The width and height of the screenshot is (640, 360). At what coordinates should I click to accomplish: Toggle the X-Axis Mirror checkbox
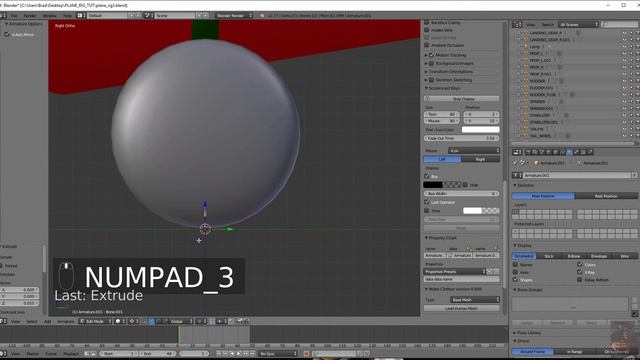click(7, 35)
